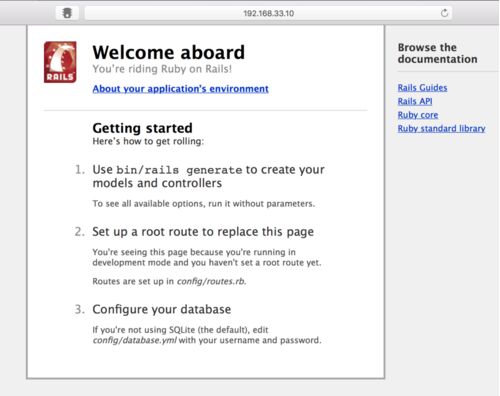Click the Getting started heading
Viewport: 500px width, 396px height.
click(x=142, y=128)
